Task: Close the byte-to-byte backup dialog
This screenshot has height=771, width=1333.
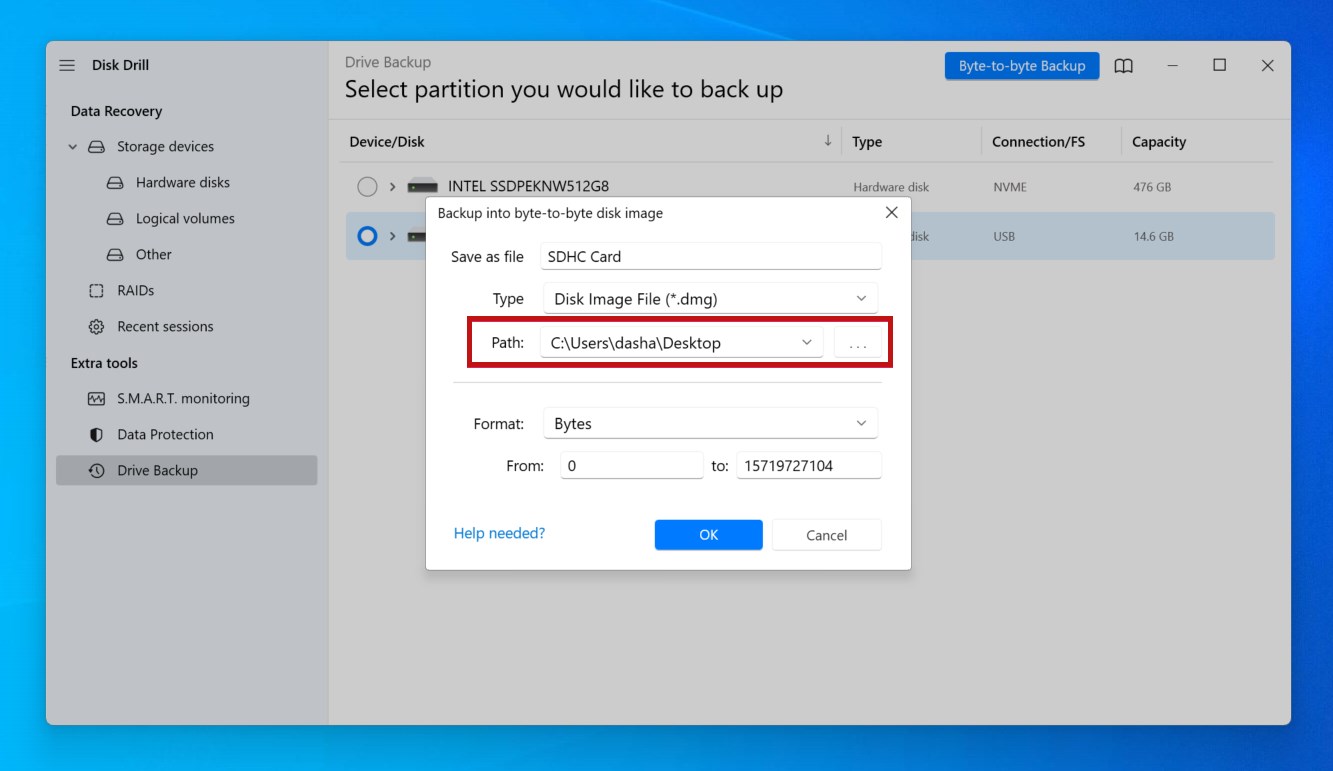Action: coord(891,213)
